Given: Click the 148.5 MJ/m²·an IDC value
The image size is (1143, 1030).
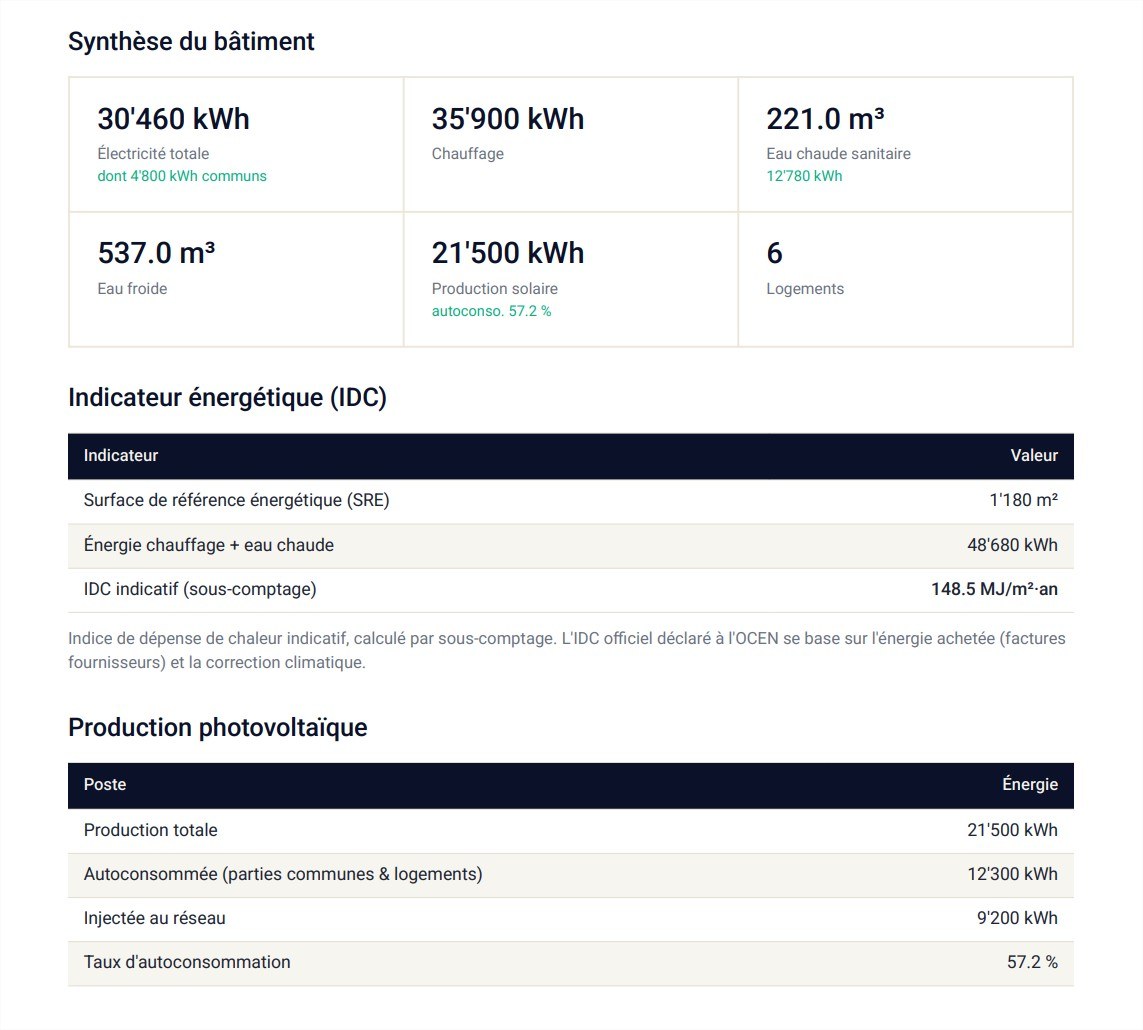Looking at the screenshot, I should pyautogui.click(x=994, y=589).
